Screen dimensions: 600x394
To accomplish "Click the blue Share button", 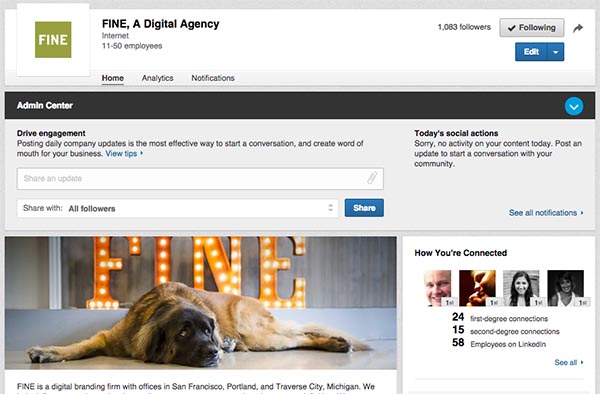I will [364, 208].
